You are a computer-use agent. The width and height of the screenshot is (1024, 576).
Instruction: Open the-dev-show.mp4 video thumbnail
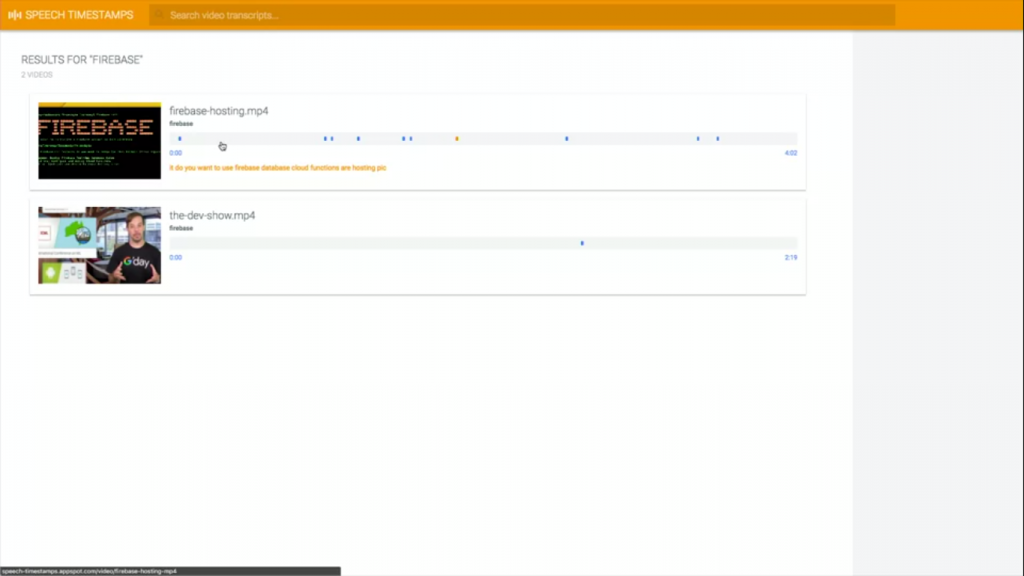tap(99, 245)
